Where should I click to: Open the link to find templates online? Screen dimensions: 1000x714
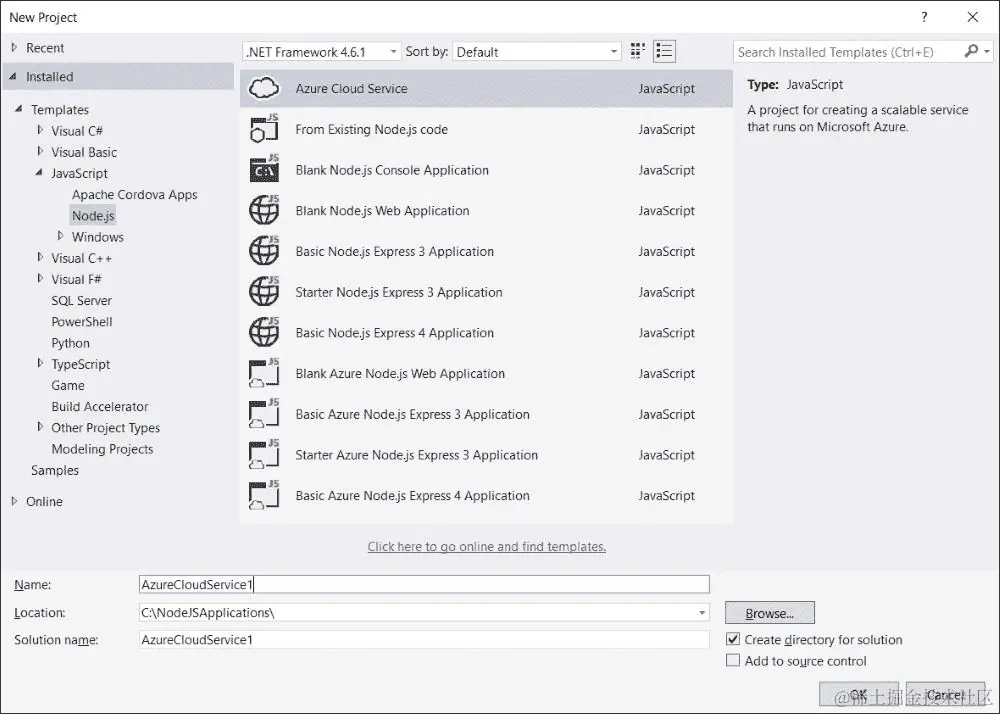click(487, 546)
